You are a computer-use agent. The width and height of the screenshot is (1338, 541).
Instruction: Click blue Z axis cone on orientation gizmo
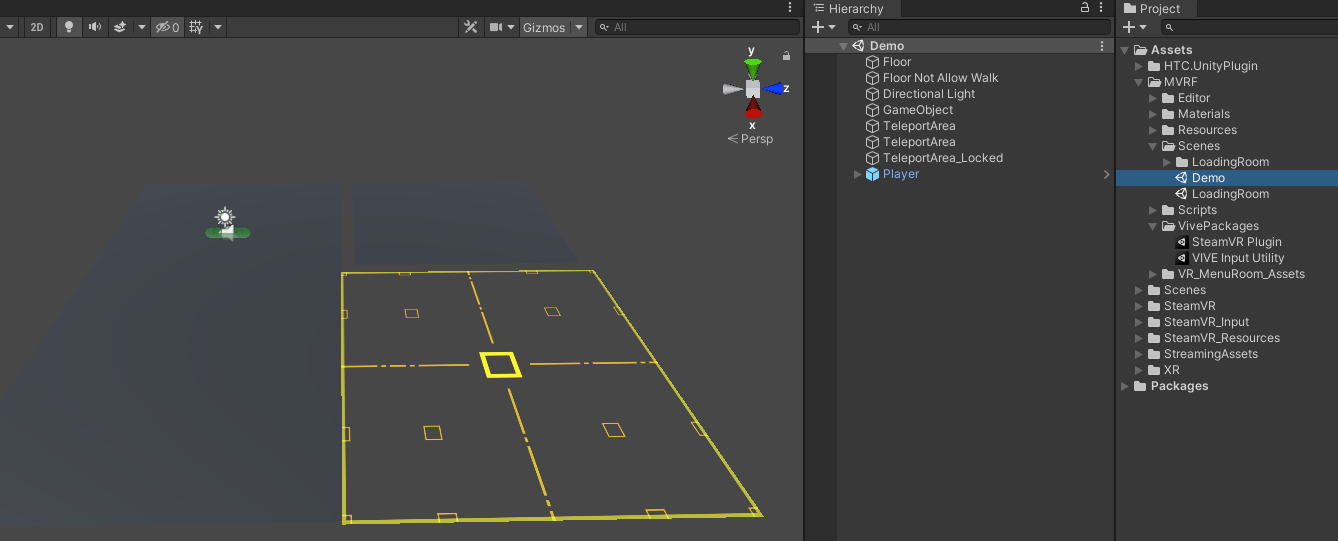[x=774, y=89]
